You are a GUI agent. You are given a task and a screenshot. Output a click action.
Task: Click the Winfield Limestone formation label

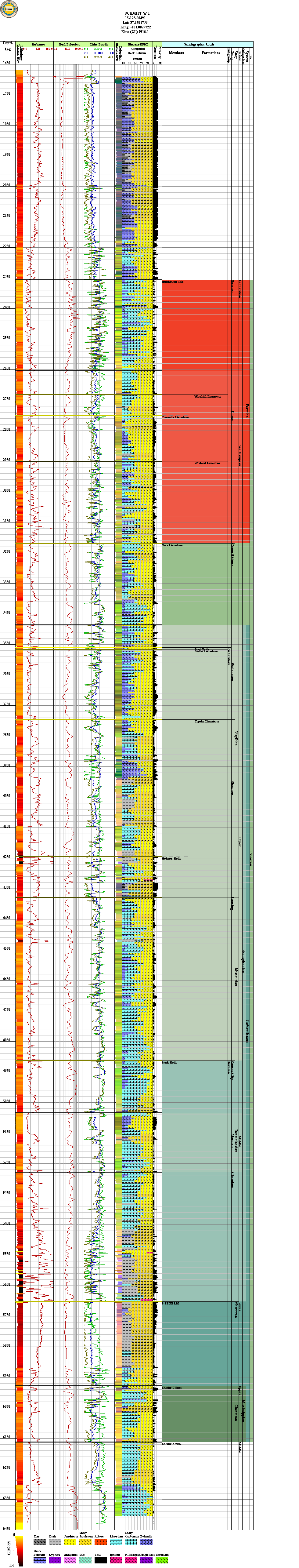tap(207, 397)
